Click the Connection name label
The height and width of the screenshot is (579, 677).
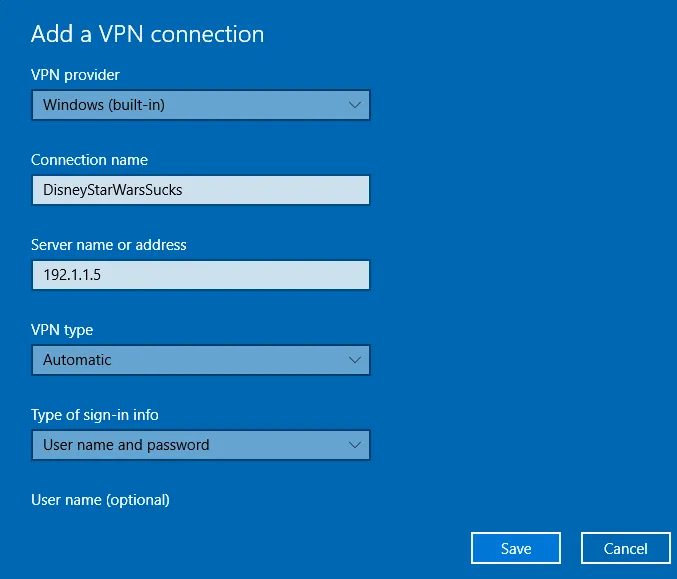[89, 160]
